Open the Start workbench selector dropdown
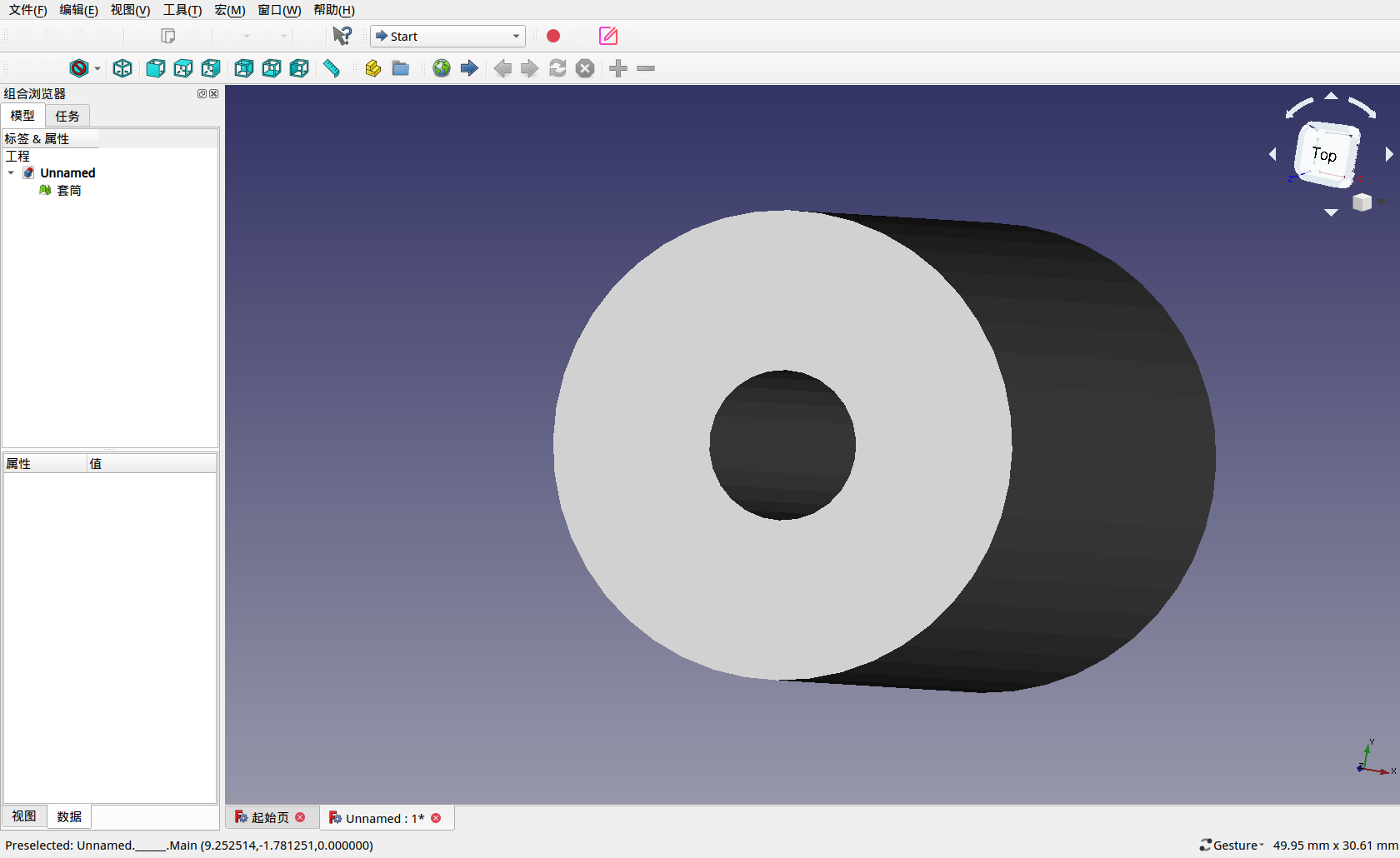 [x=447, y=36]
